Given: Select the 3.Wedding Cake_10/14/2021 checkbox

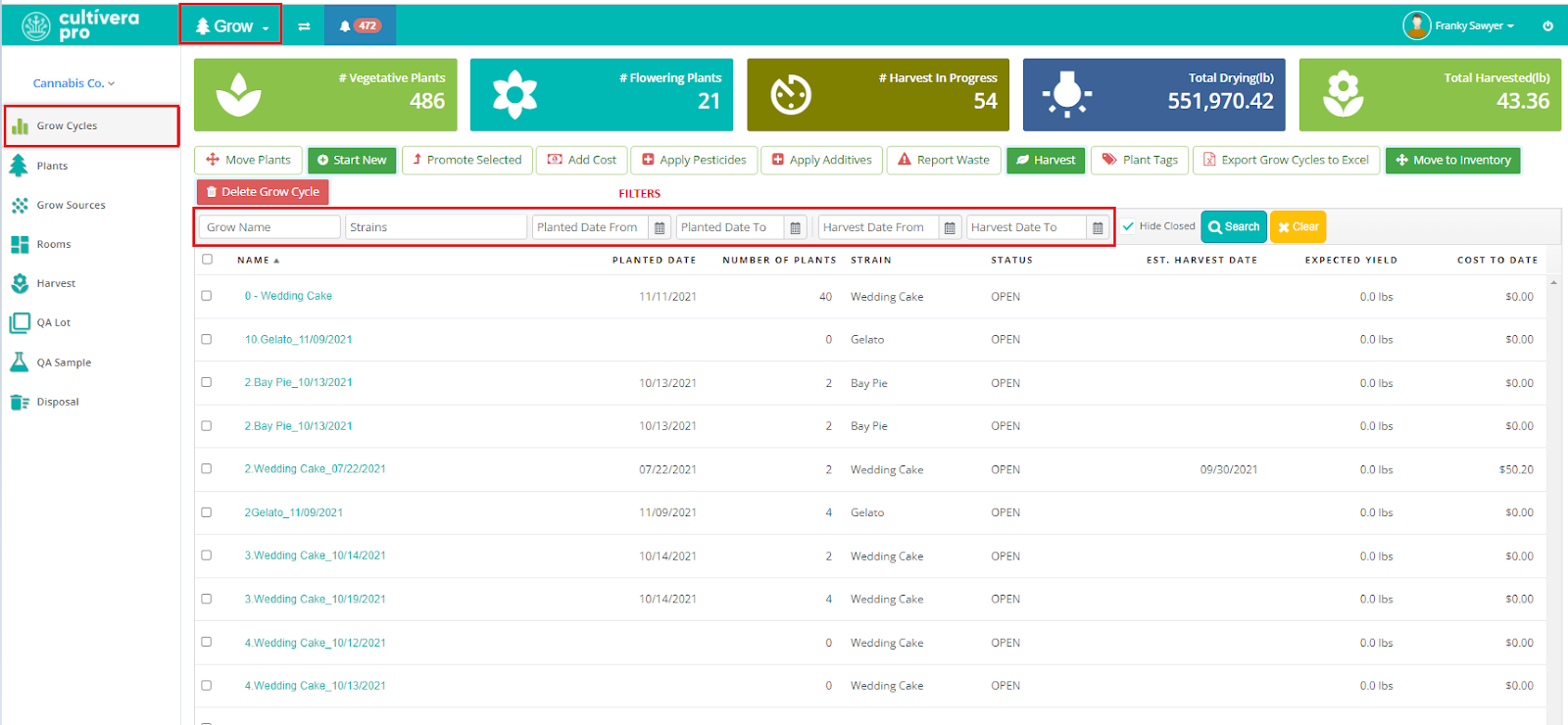Looking at the screenshot, I should click(x=207, y=556).
